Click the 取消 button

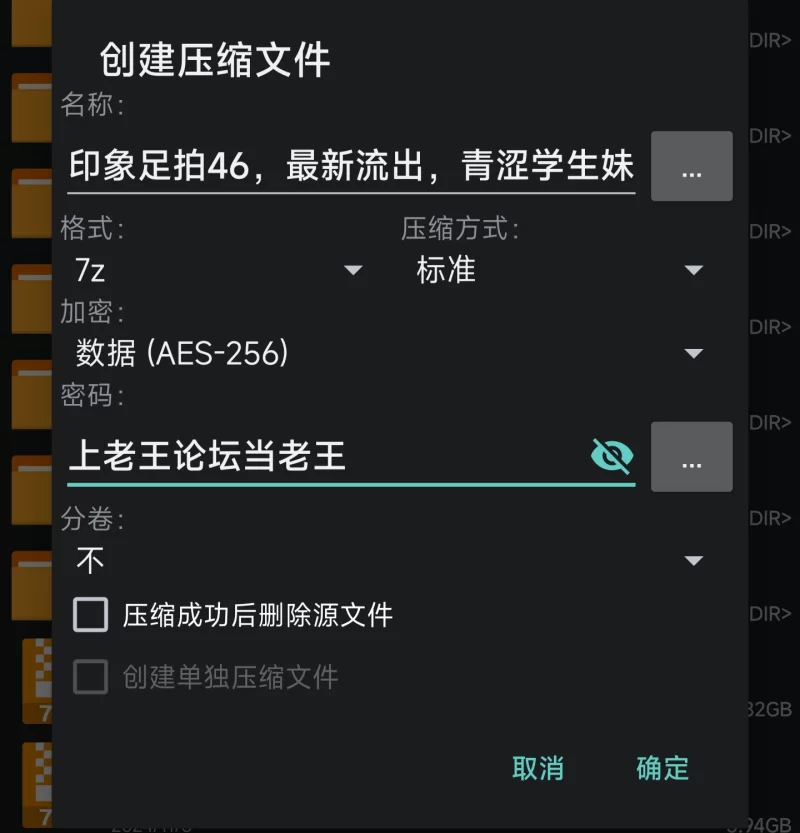[538, 768]
